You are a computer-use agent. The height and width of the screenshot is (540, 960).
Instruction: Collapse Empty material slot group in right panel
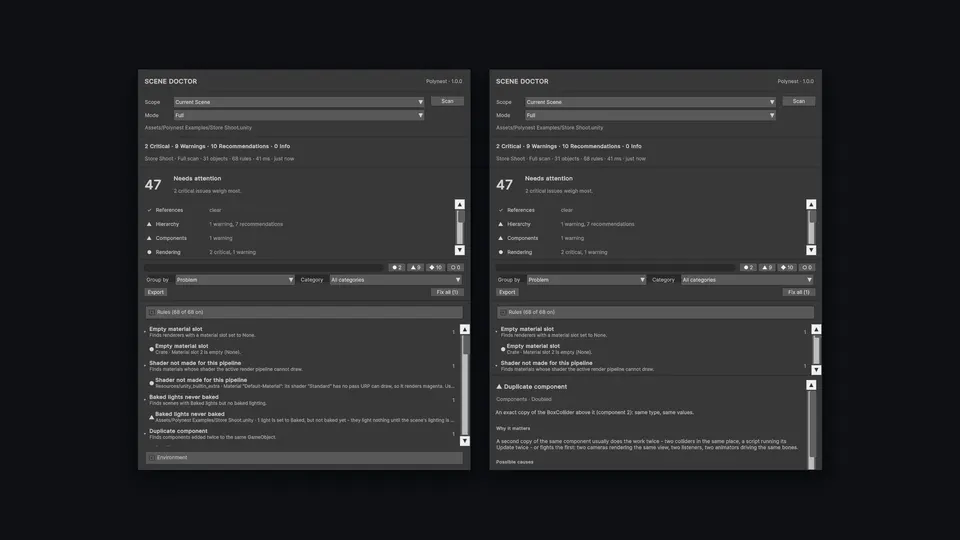coord(497,331)
